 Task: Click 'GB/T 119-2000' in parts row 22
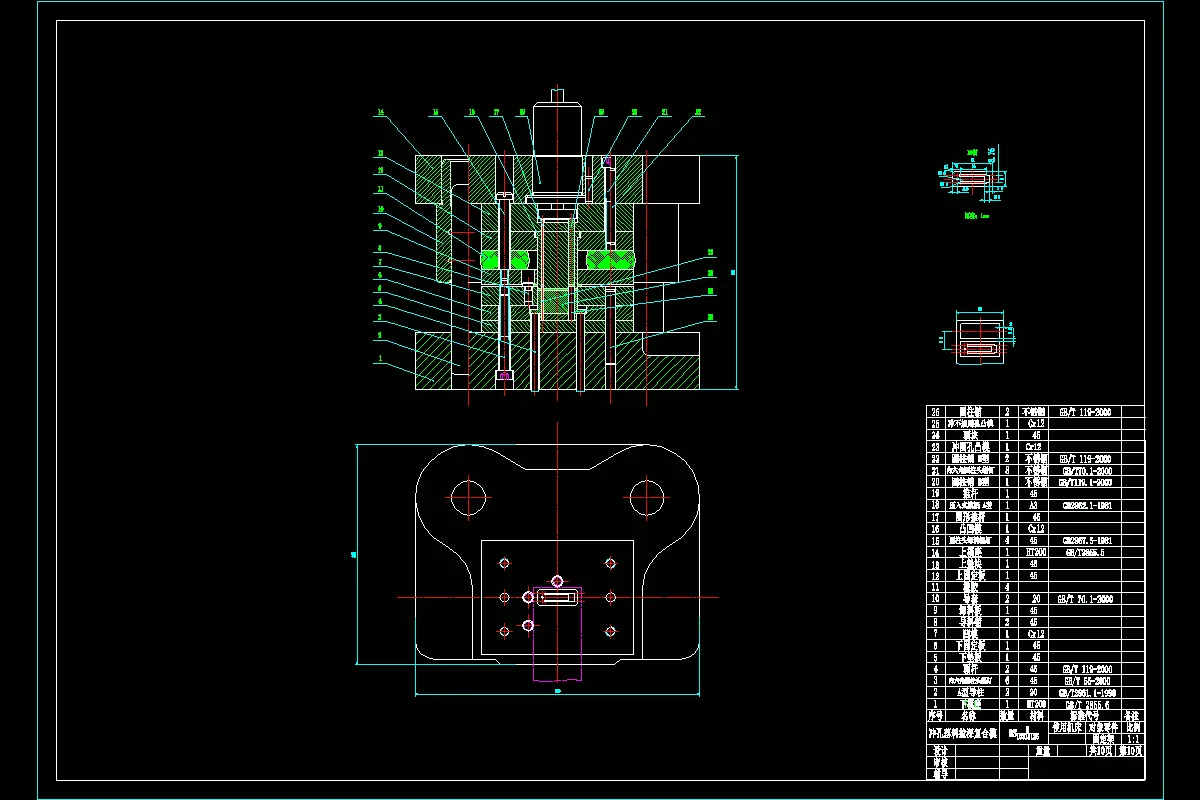pyautogui.click(x=1086, y=459)
